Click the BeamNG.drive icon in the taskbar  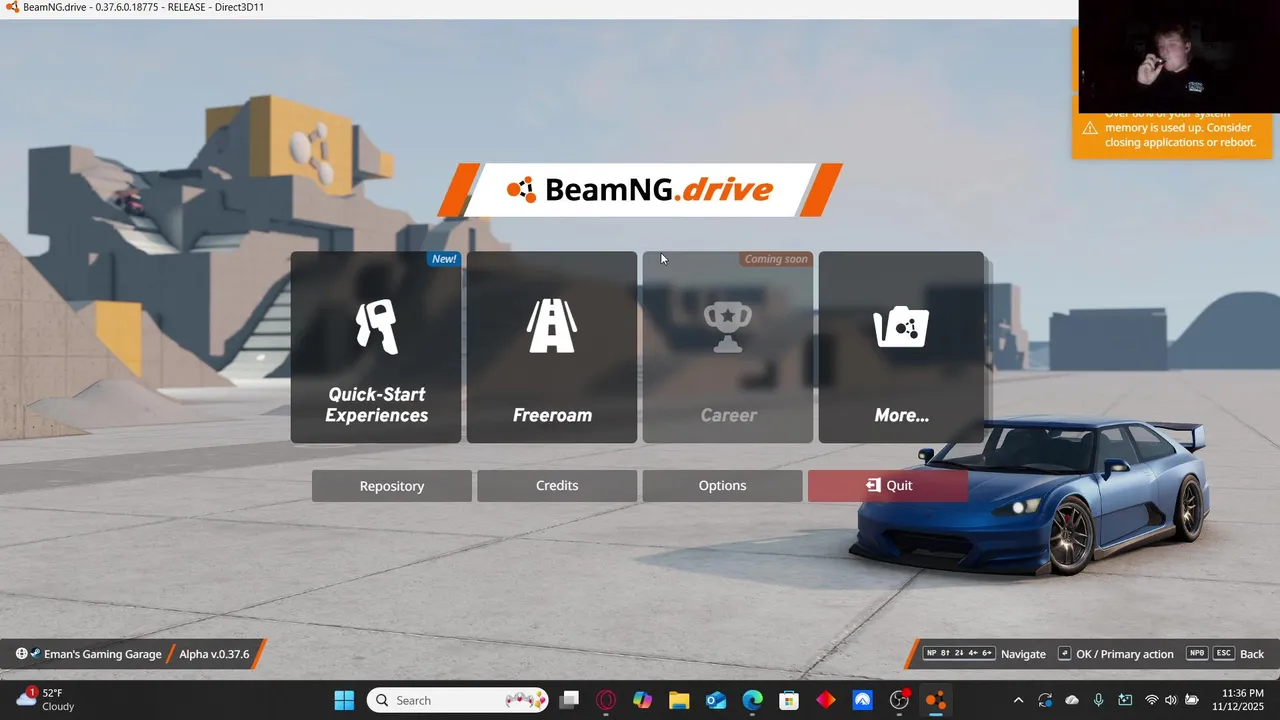936,700
